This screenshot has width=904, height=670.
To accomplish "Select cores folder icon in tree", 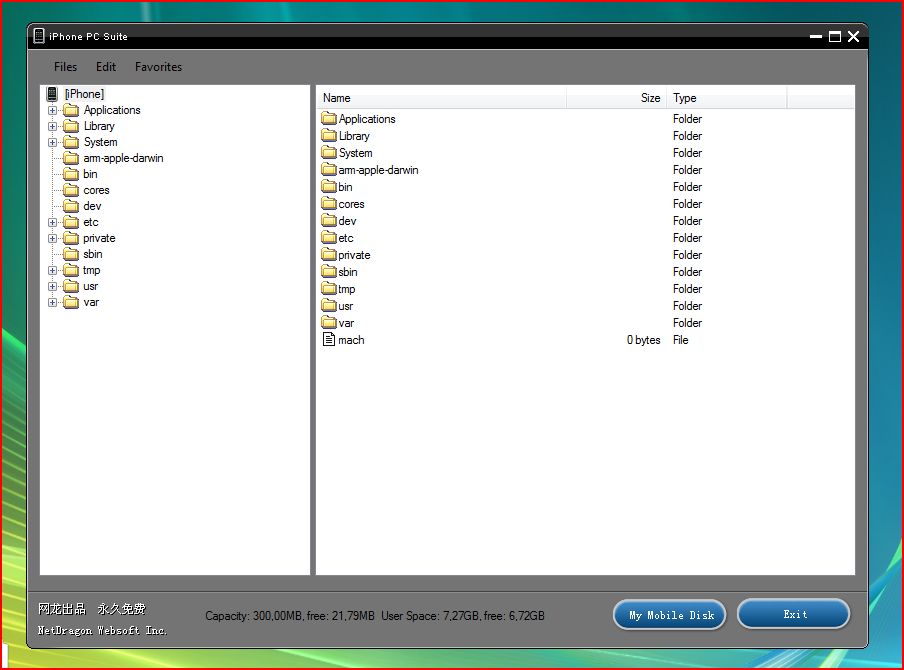I will (71, 190).
